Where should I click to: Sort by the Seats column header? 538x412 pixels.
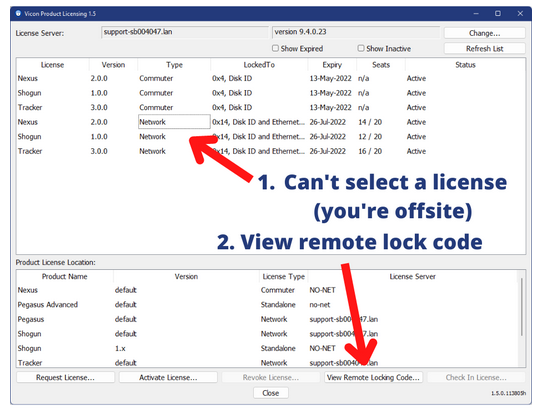(x=381, y=65)
